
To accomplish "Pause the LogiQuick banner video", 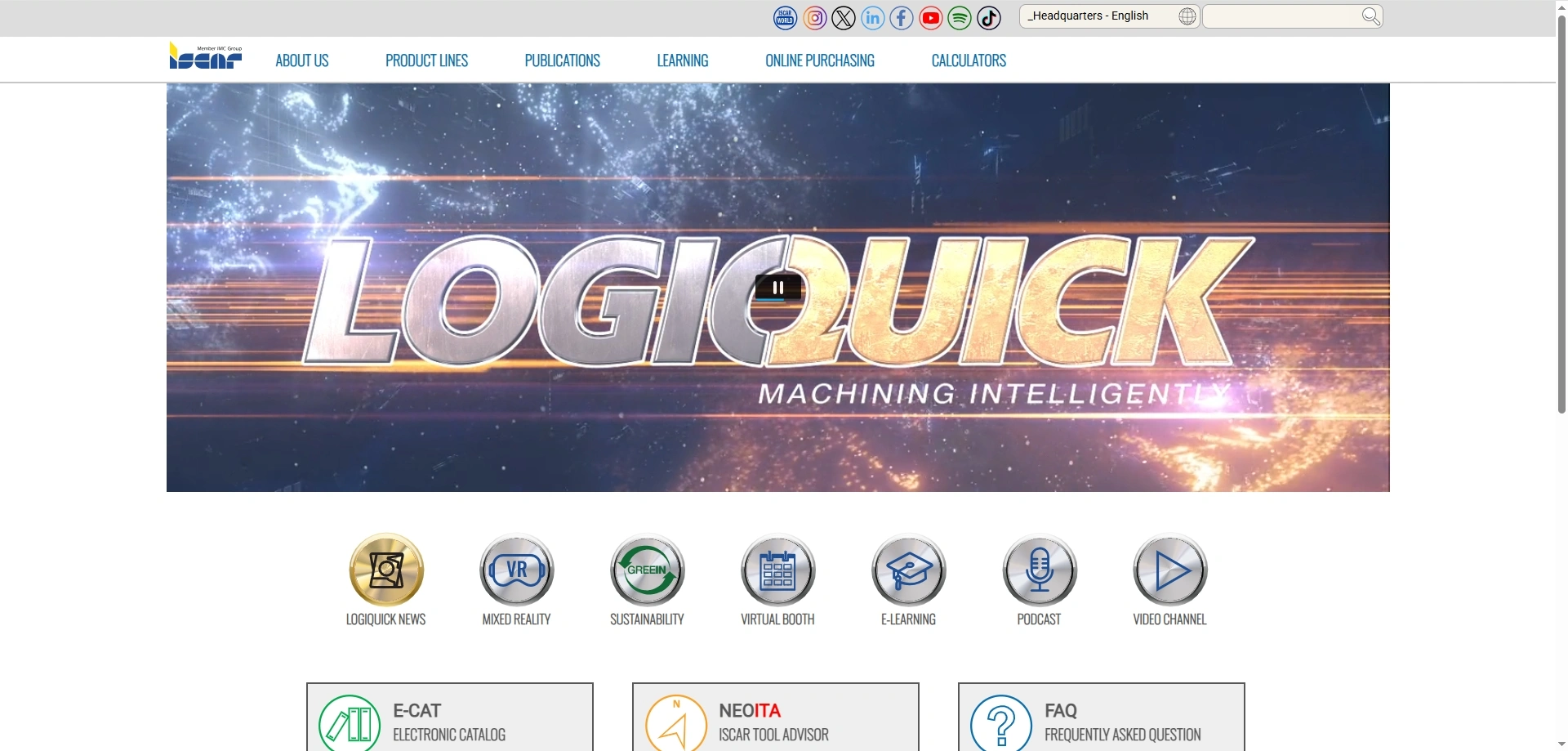I will coord(778,288).
